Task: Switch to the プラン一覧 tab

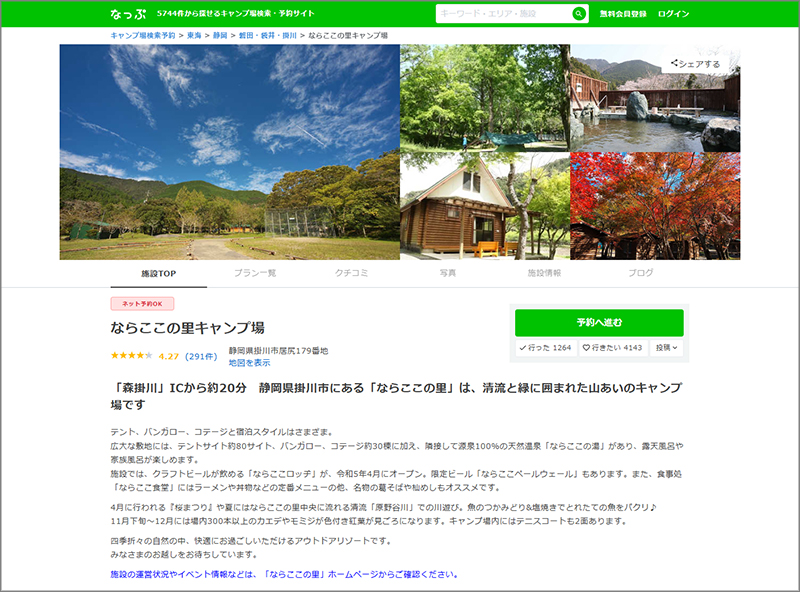Action: click(255, 273)
